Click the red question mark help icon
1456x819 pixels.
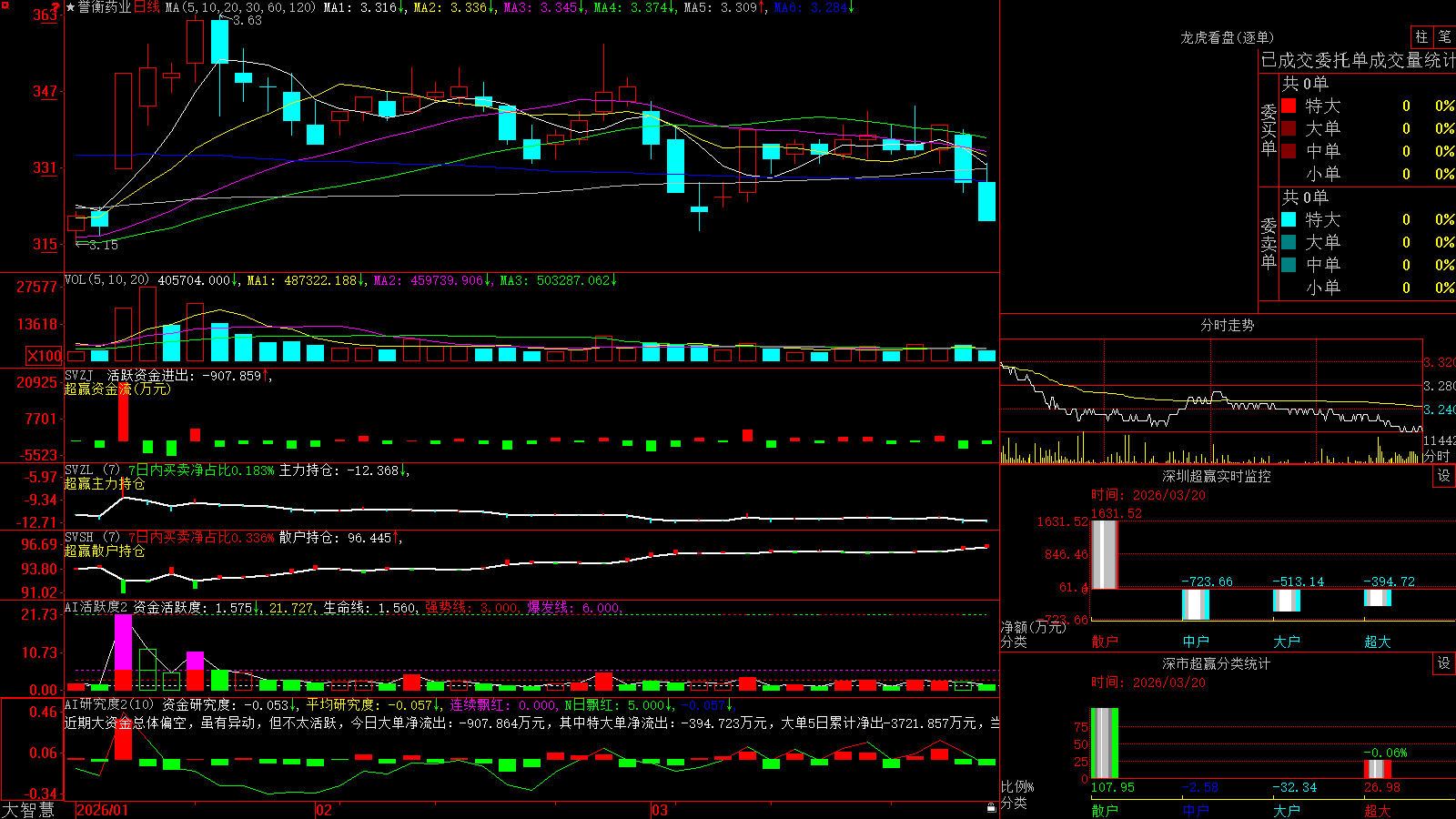tap(56, 7)
